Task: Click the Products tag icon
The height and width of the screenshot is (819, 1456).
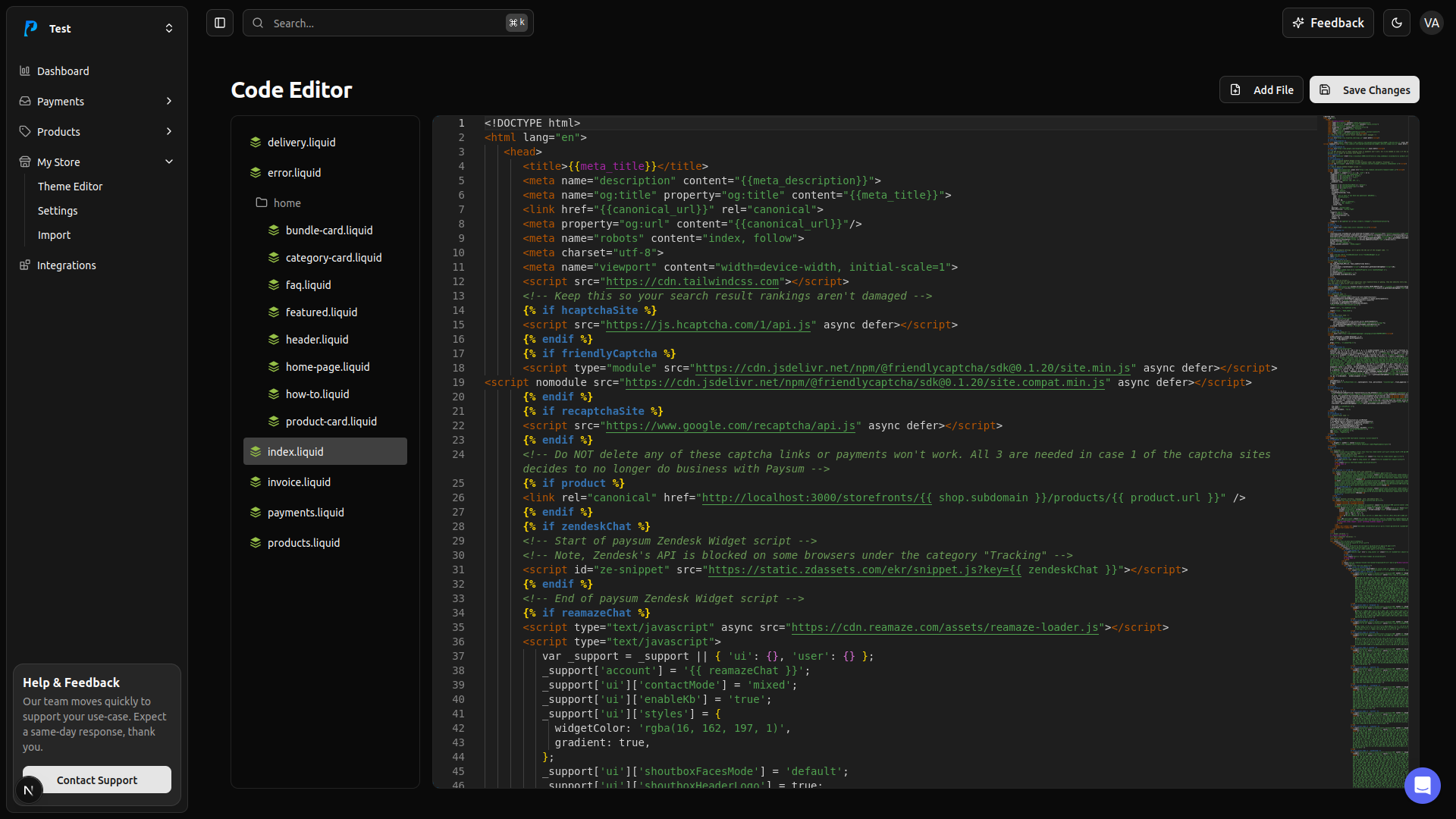Action: pos(25,131)
